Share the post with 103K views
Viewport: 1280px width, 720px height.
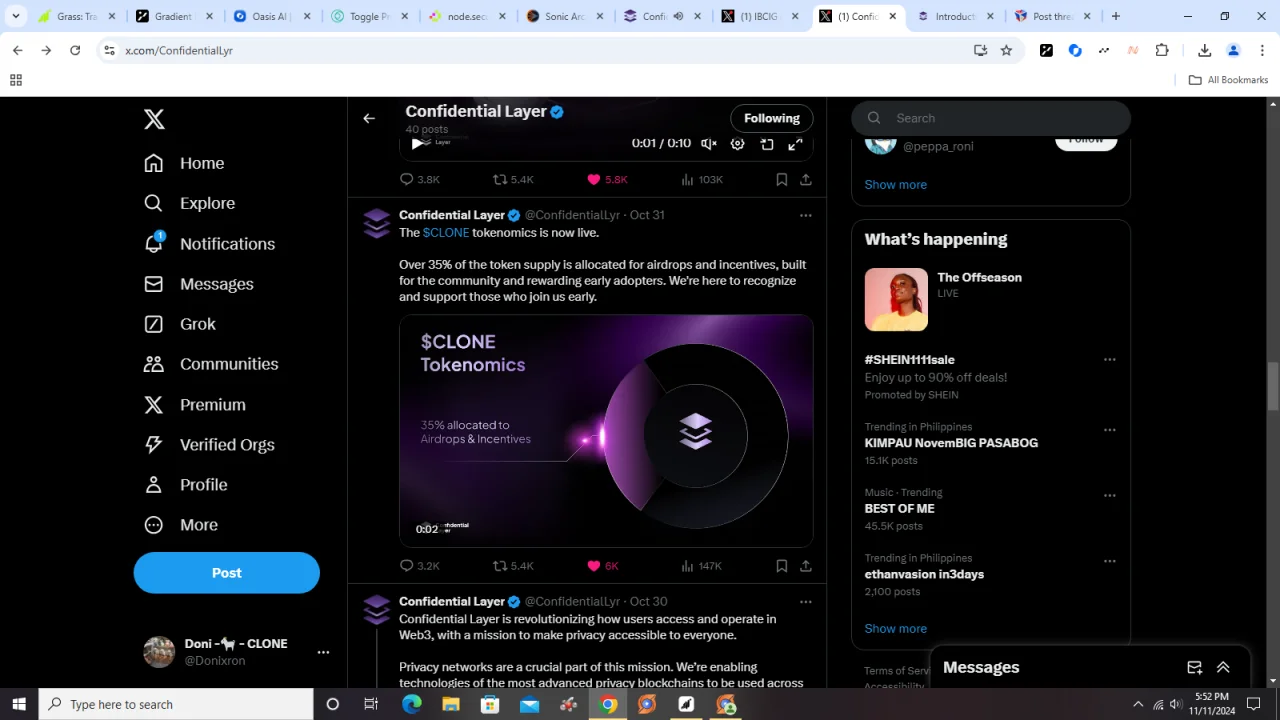pyautogui.click(x=806, y=180)
